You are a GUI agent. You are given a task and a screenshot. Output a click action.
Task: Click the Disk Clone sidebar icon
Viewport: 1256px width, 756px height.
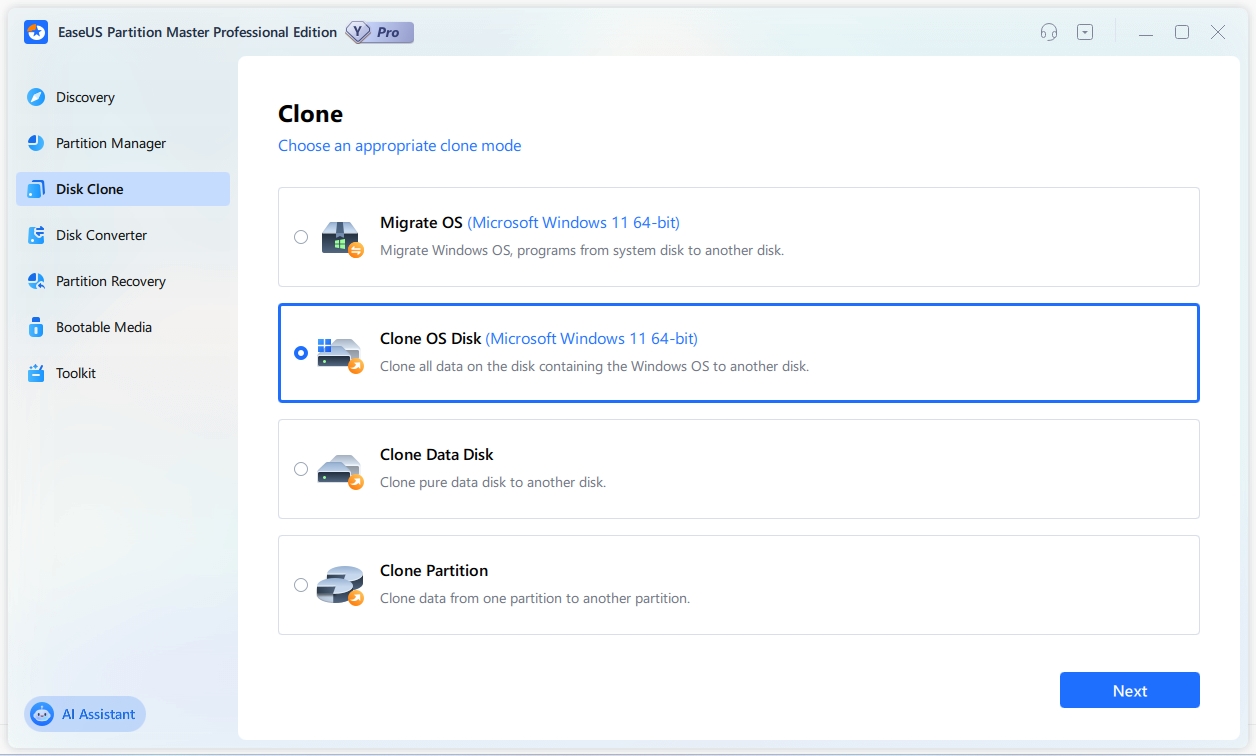(36, 189)
